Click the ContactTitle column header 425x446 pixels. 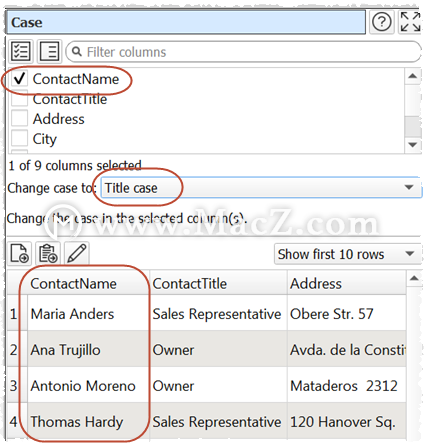tap(218, 283)
